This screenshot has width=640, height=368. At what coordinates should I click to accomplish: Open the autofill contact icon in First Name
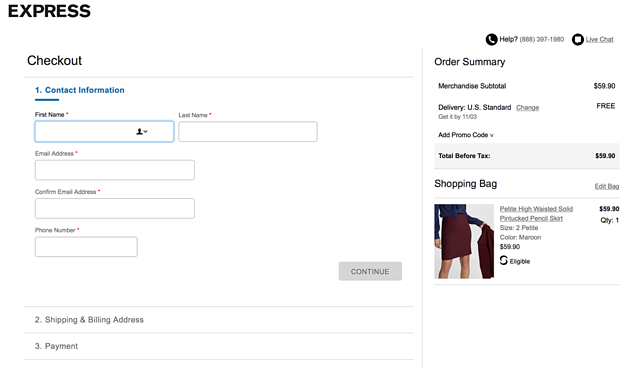(x=142, y=131)
